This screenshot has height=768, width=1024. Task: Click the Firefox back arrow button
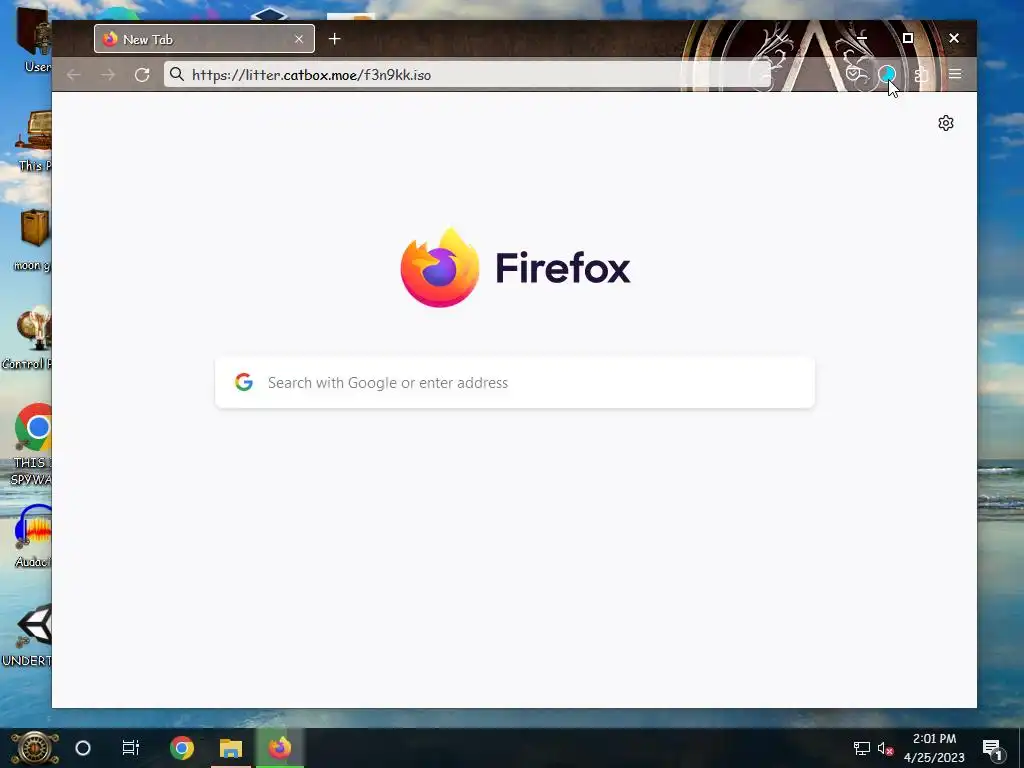(x=74, y=75)
